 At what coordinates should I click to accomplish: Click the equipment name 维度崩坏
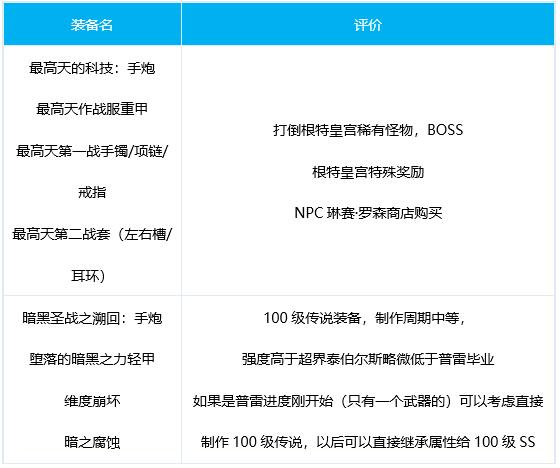[92, 401]
